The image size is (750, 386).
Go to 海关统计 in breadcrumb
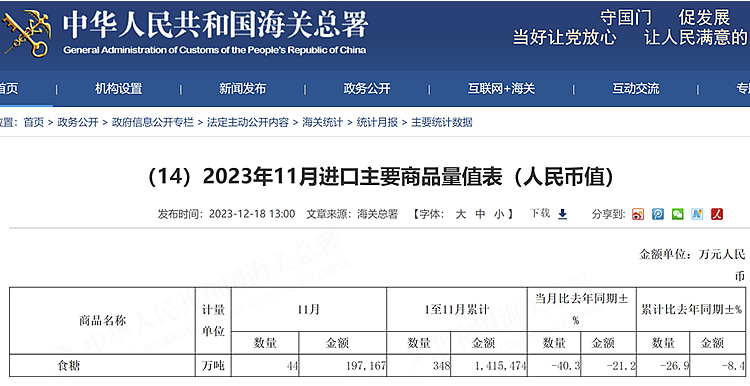(x=322, y=122)
